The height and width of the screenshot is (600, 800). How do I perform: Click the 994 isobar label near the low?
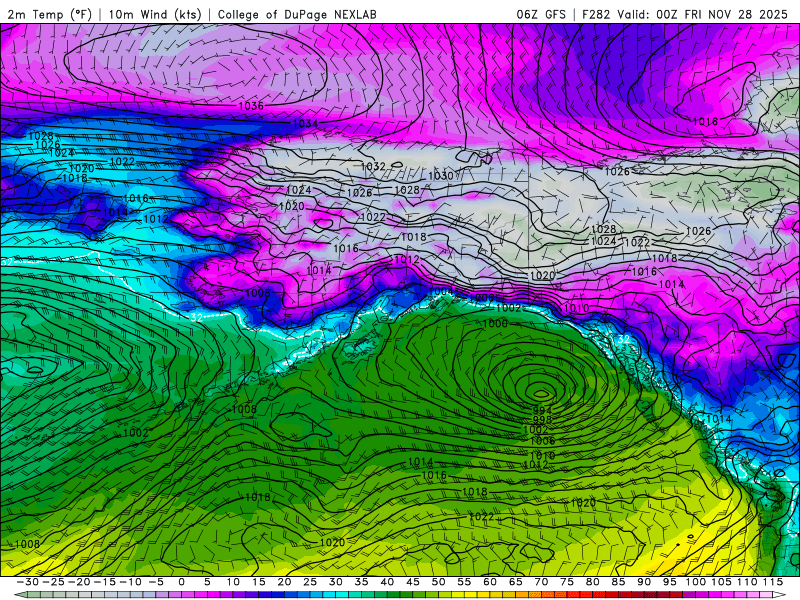pyautogui.click(x=542, y=410)
